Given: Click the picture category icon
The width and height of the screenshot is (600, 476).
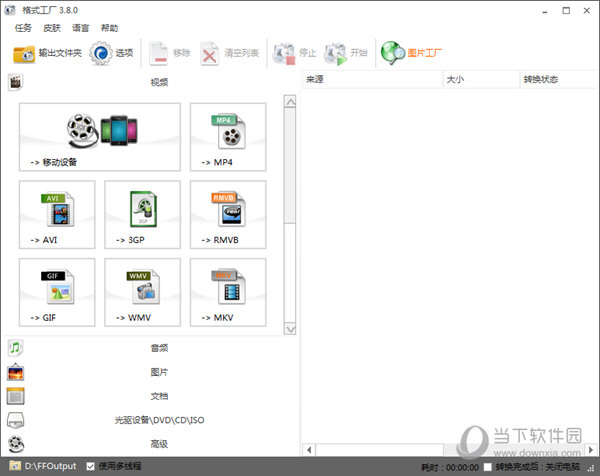Looking at the screenshot, I should click(x=15, y=372).
